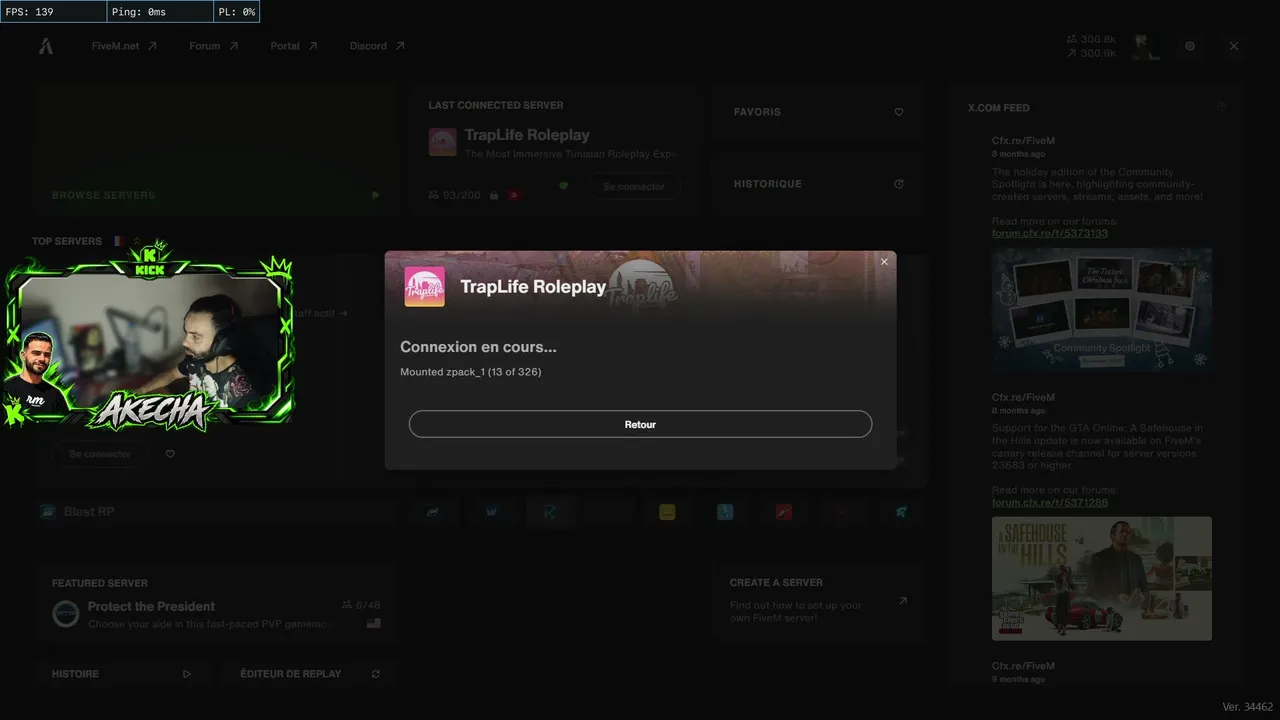Open the Protect the President featured server

pyautogui.click(x=216, y=604)
